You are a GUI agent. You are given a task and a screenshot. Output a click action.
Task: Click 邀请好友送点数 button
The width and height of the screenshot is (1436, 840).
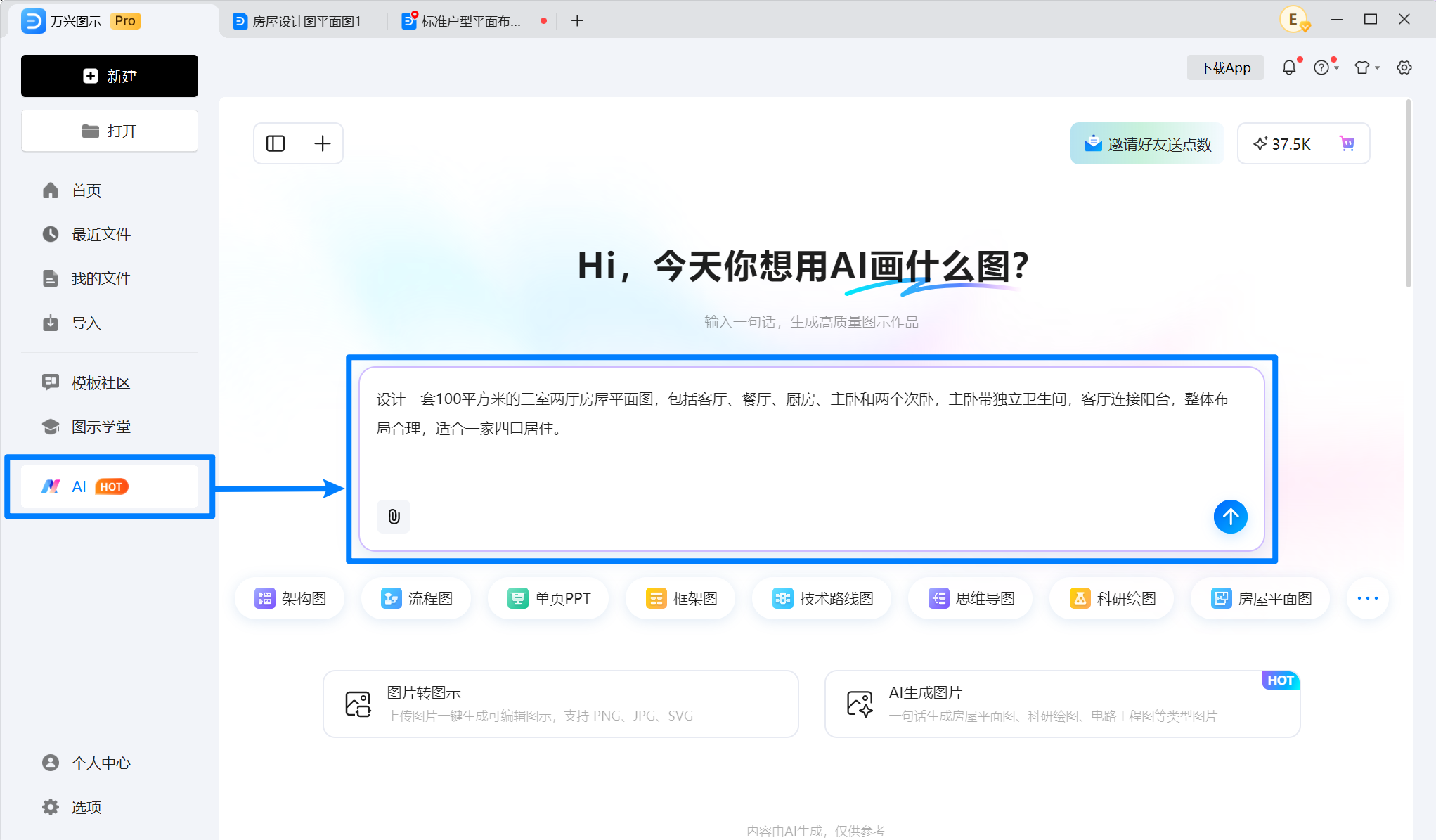pyautogui.click(x=1147, y=143)
